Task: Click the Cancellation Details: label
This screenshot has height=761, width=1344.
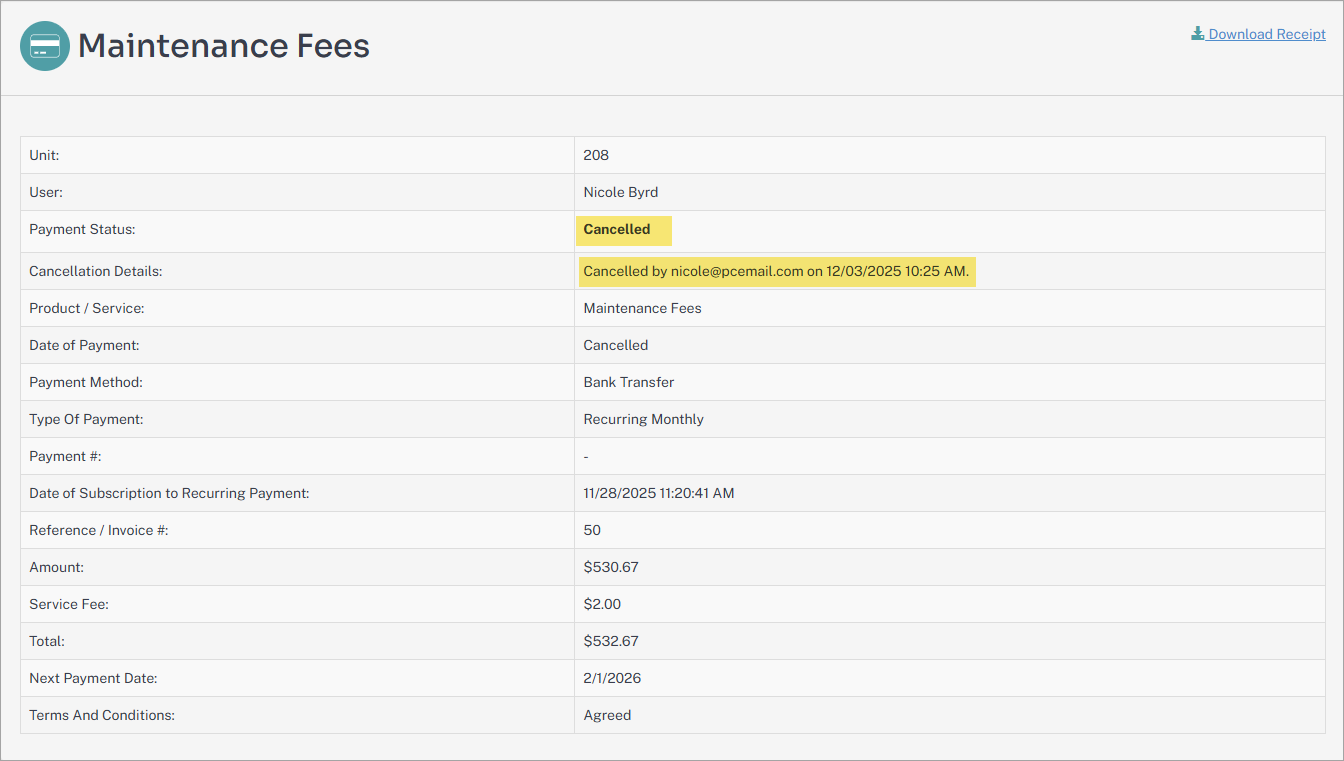Action: click(96, 271)
